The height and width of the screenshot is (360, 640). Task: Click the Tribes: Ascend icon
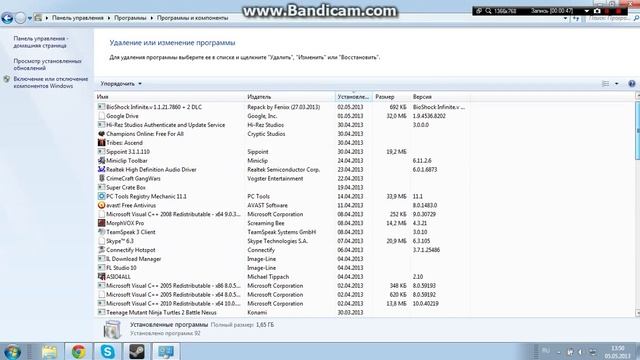[x=101, y=143]
